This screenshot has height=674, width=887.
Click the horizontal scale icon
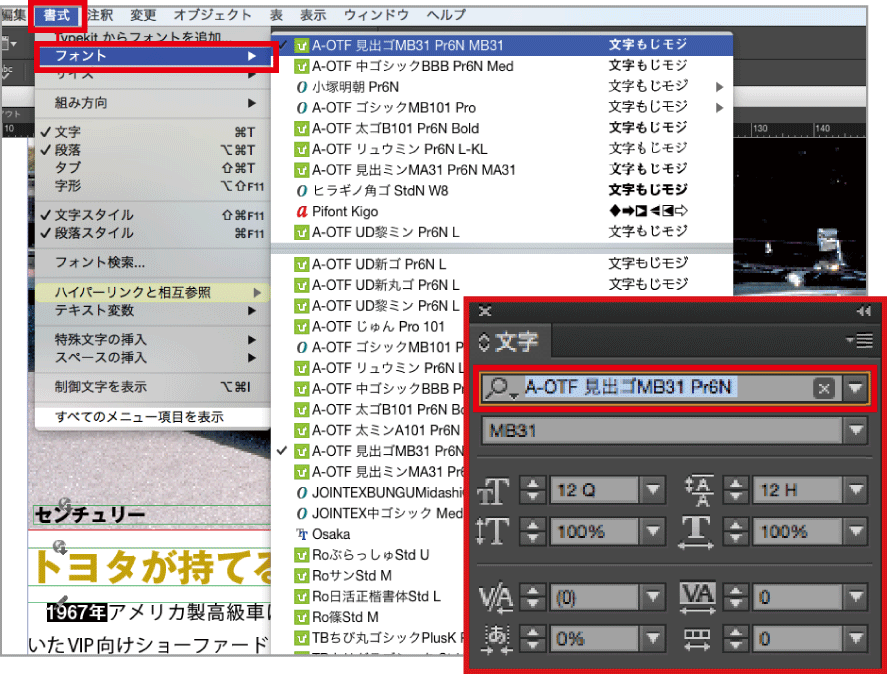pyautogui.click(x=696, y=532)
